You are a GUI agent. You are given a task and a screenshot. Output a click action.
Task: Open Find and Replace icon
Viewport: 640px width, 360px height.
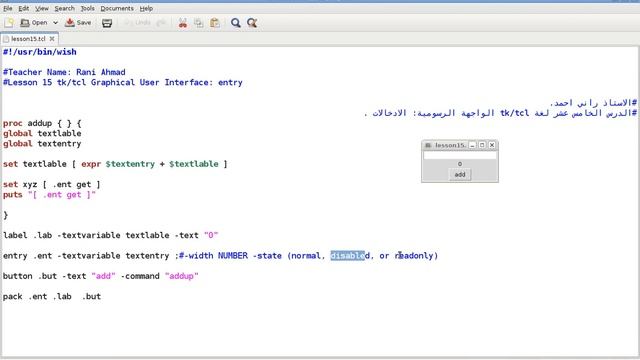(252, 23)
